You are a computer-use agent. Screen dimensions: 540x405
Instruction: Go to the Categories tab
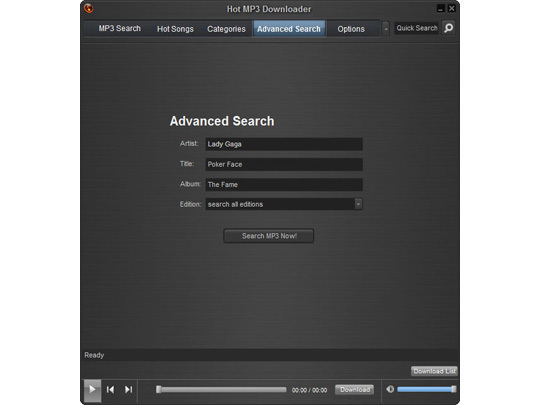[226, 29]
